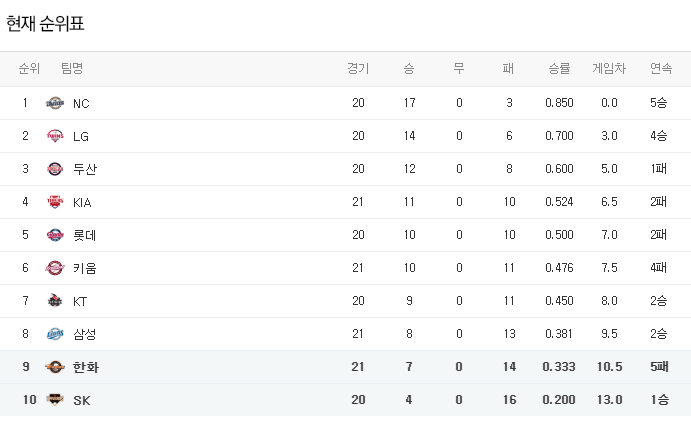
Task: Click the 롯데 team logo icon
Action: [54, 235]
